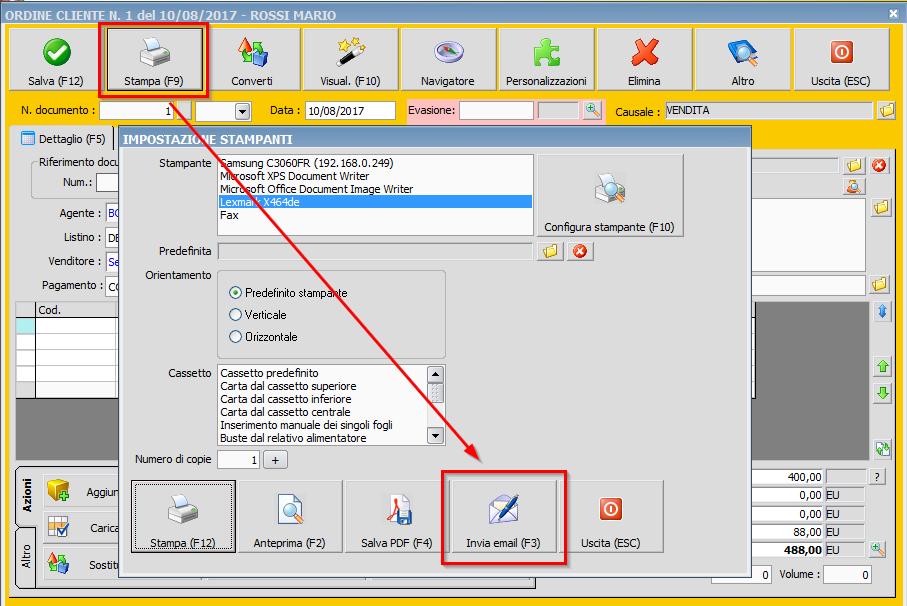The width and height of the screenshot is (907, 606).
Task: Click the Evasione input field
Action: click(496, 110)
